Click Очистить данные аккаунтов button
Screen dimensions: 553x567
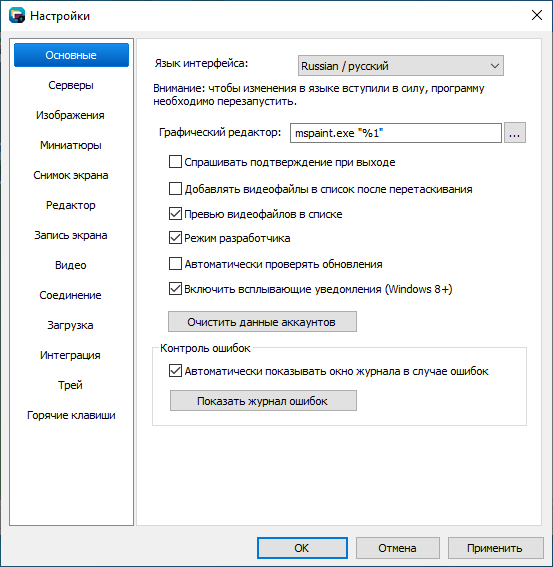tap(262, 321)
